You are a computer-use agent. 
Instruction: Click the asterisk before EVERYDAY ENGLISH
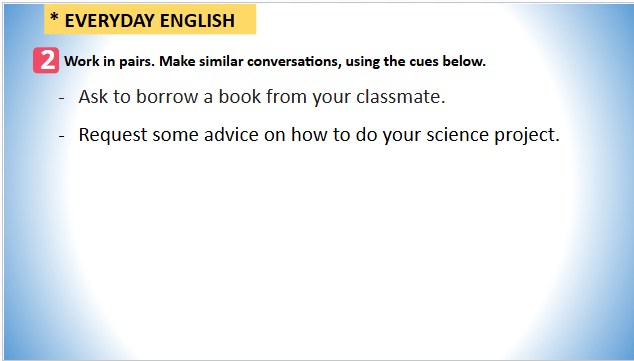pos(54,18)
